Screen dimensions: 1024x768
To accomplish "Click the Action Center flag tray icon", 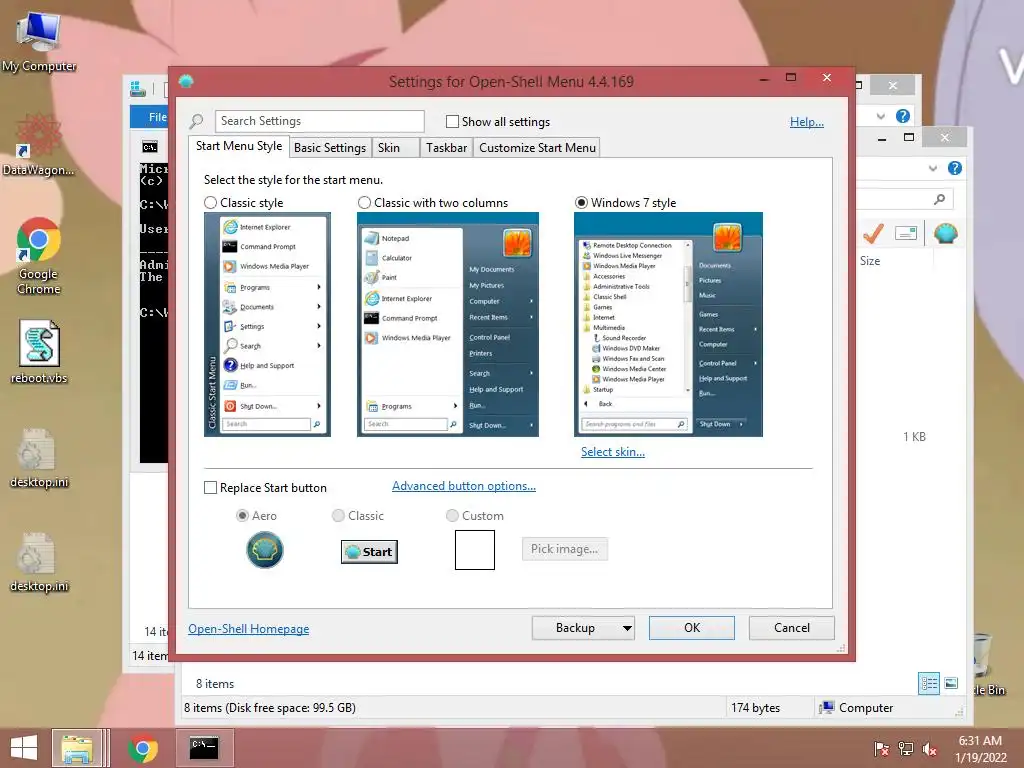I will (x=881, y=748).
